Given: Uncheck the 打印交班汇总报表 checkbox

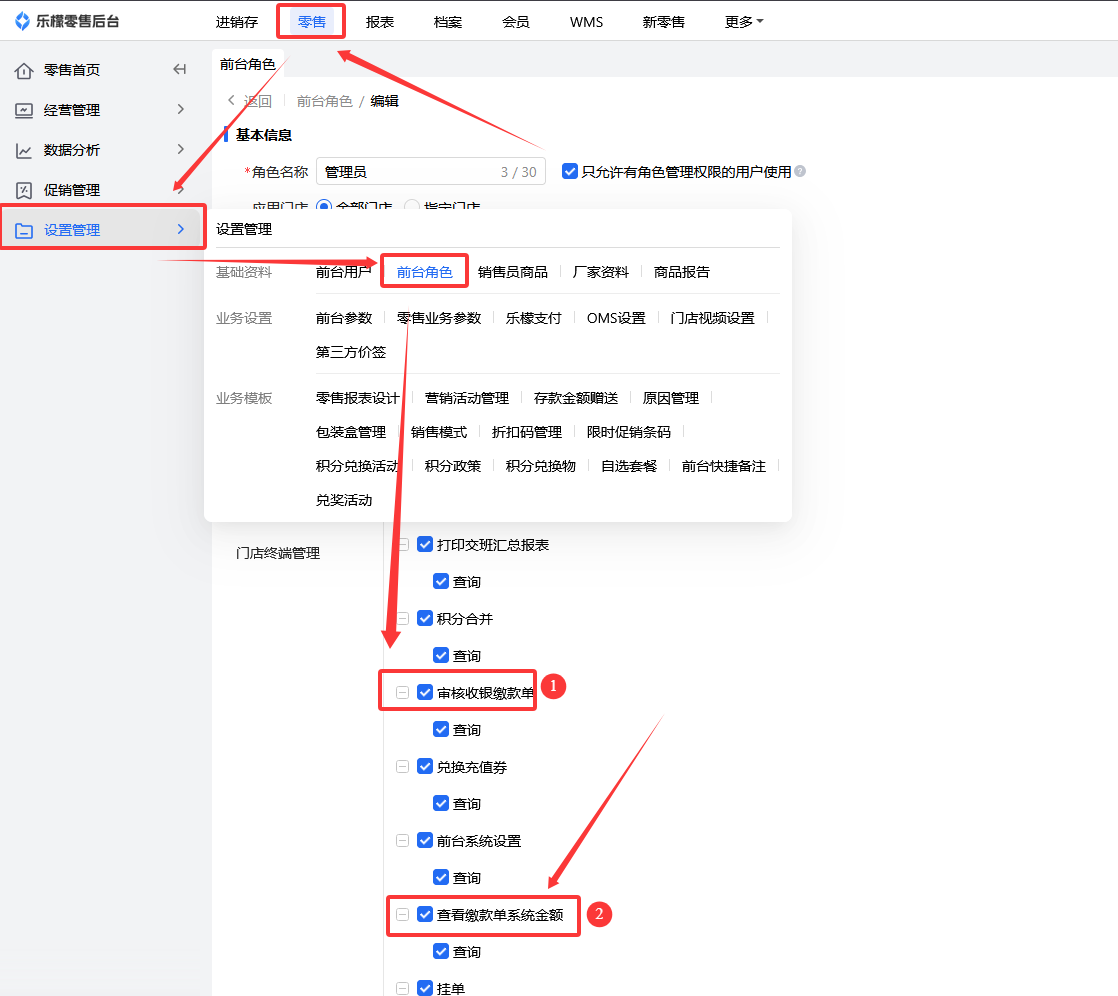Looking at the screenshot, I should coord(425,545).
